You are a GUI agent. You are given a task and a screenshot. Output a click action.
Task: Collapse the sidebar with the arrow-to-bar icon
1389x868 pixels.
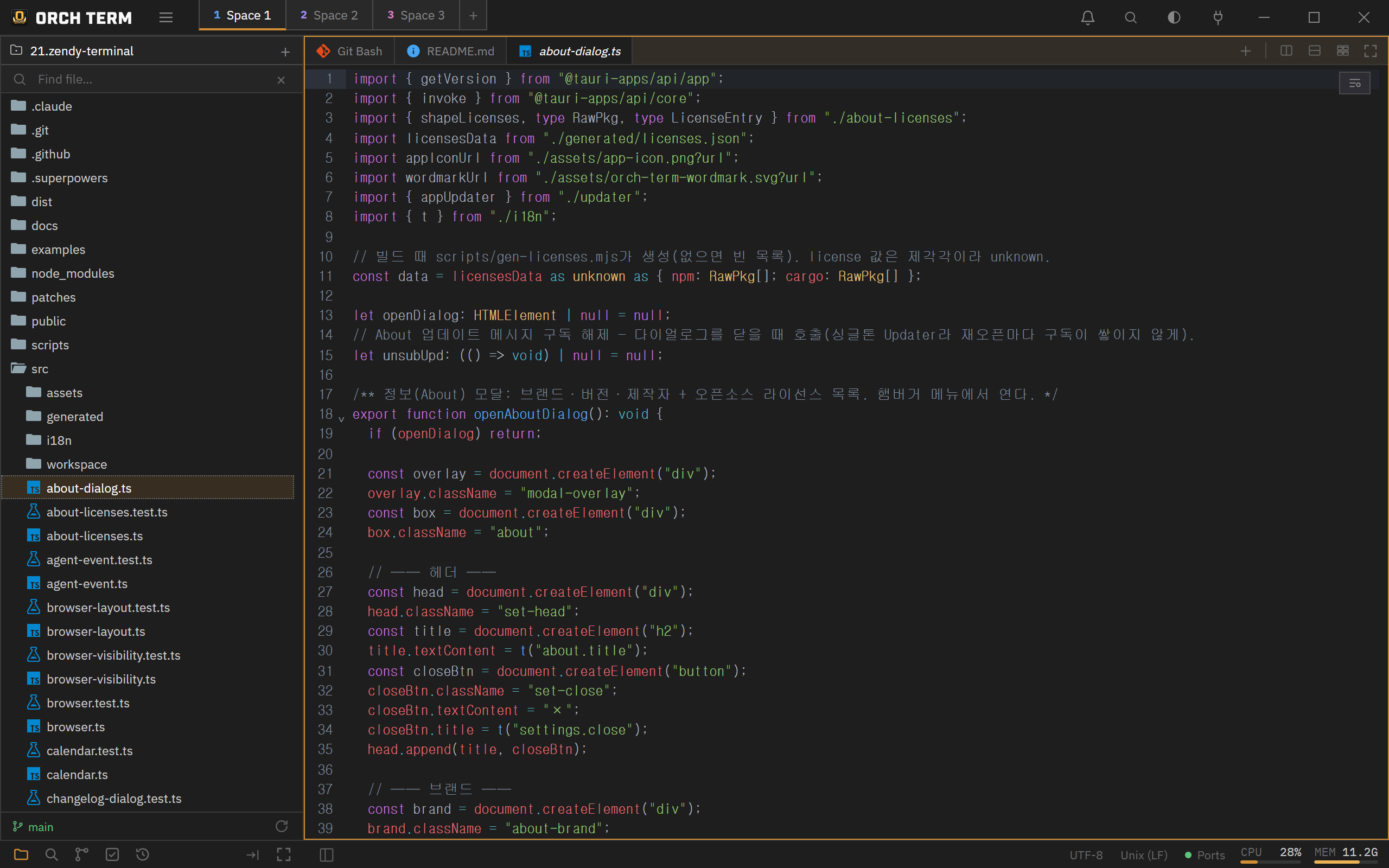tap(253, 855)
